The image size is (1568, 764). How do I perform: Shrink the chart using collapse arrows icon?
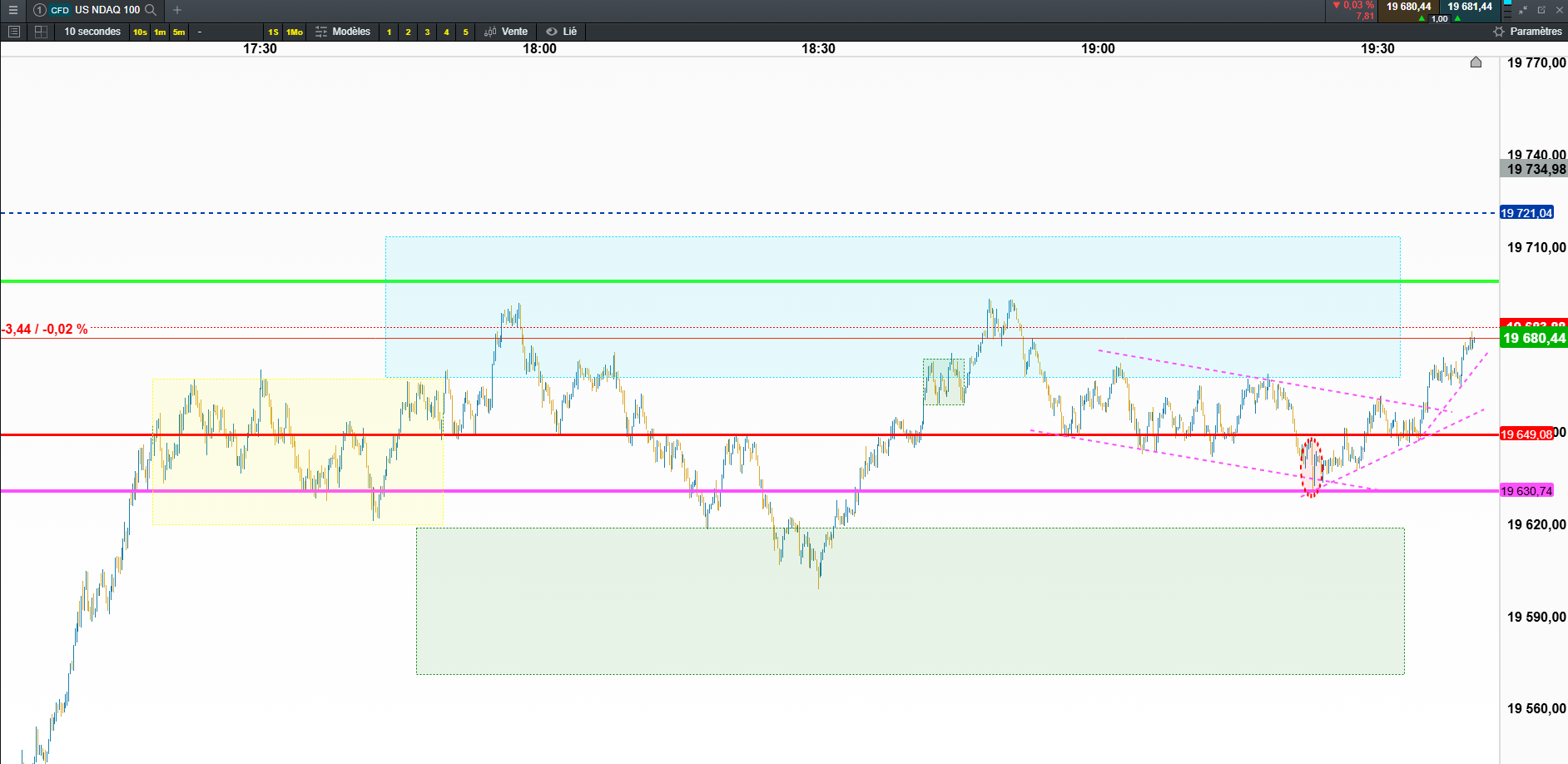tap(1523, 10)
